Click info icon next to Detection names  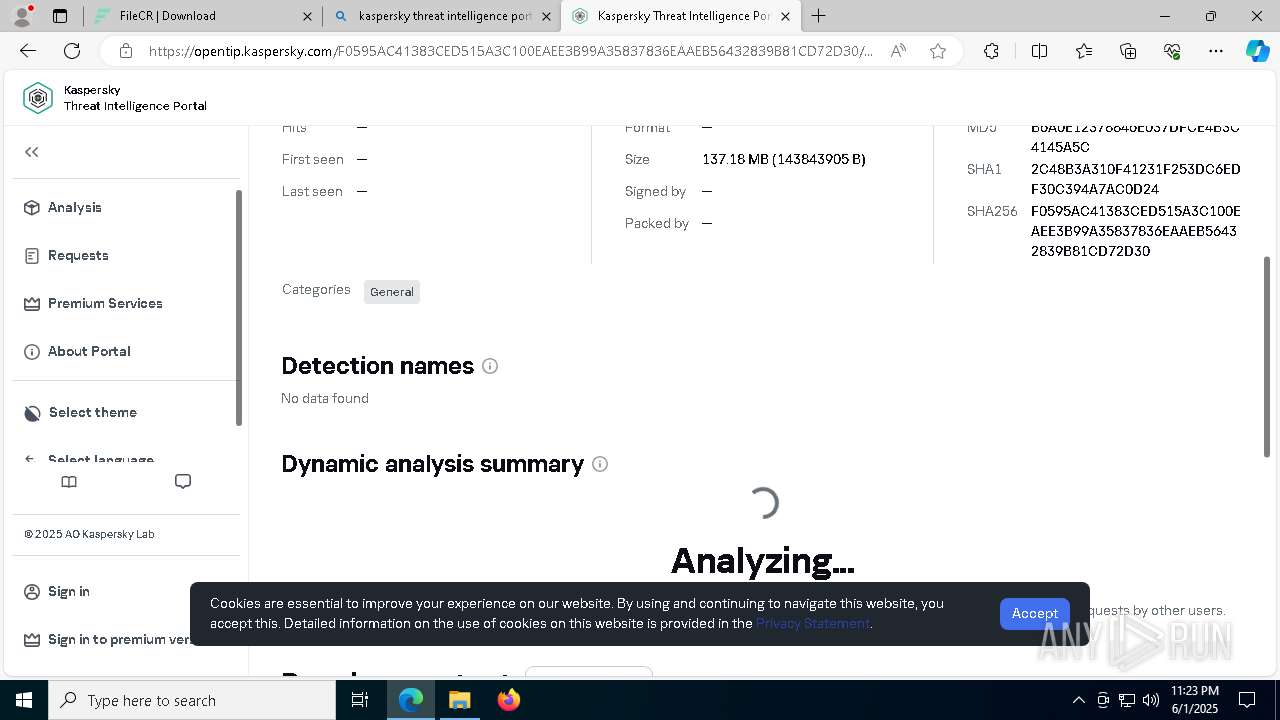pyautogui.click(x=490, y=366)
